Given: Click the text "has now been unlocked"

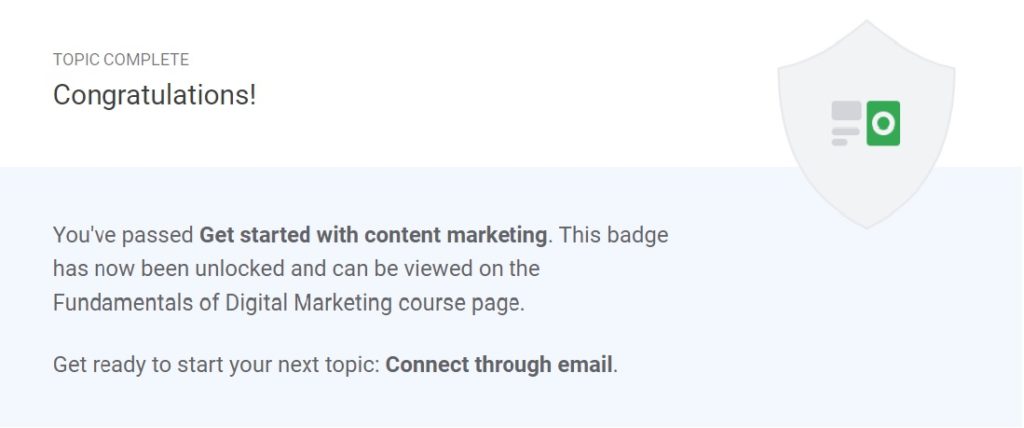Looking at the screenshot, I should 169,269.
